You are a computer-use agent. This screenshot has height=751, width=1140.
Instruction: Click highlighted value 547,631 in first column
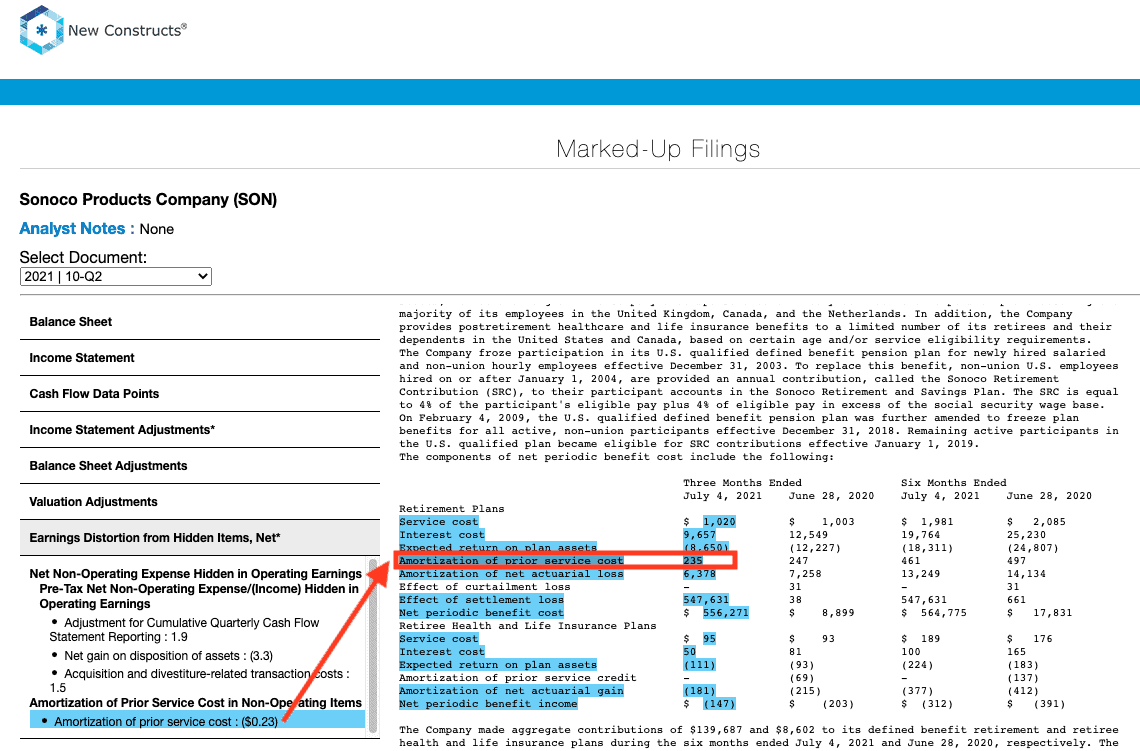(706, 600)
